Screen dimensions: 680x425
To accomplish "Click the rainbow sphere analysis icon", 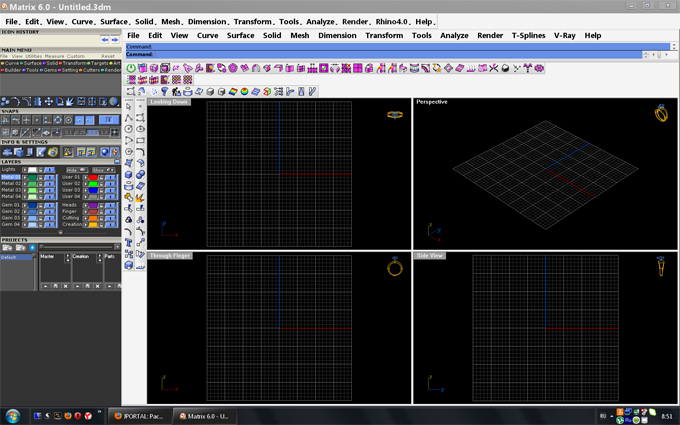I will tap(245, 92).
